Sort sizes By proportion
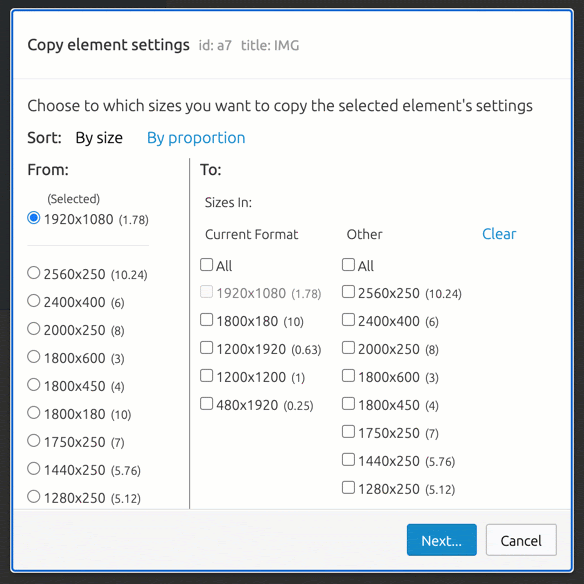This screenshot has height=584, width=584. [196, 138]
